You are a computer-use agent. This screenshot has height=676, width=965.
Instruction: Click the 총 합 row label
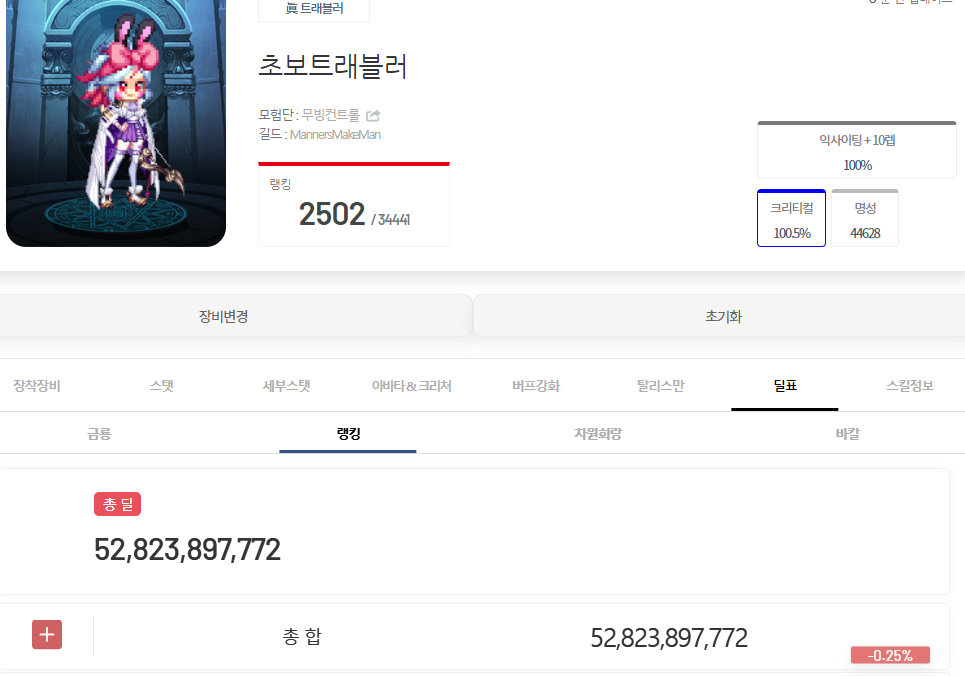coord(302,637)
